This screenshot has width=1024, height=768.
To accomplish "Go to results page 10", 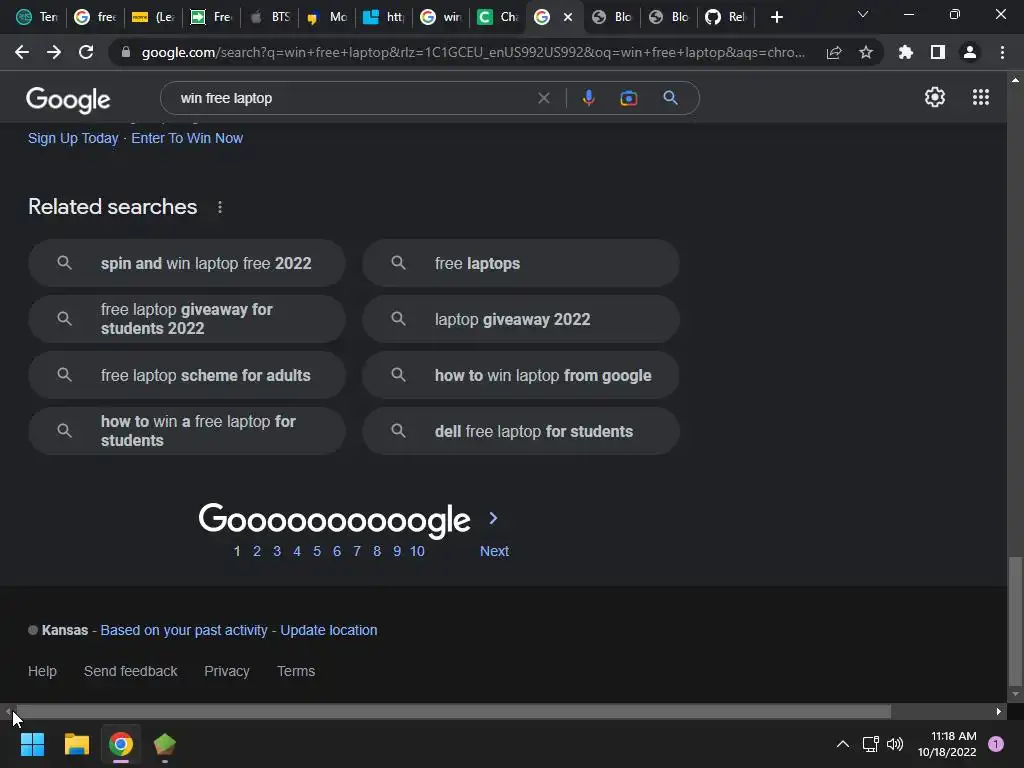I will point(417,551).
